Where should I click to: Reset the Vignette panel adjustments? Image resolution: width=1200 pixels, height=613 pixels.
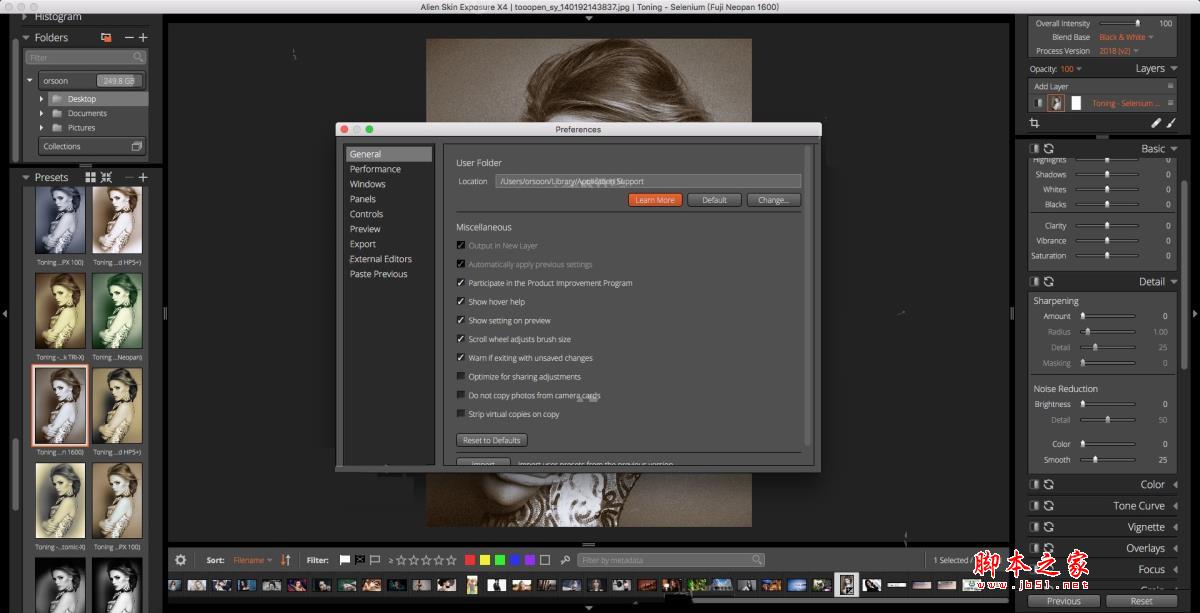click(x=1049, y=527)
